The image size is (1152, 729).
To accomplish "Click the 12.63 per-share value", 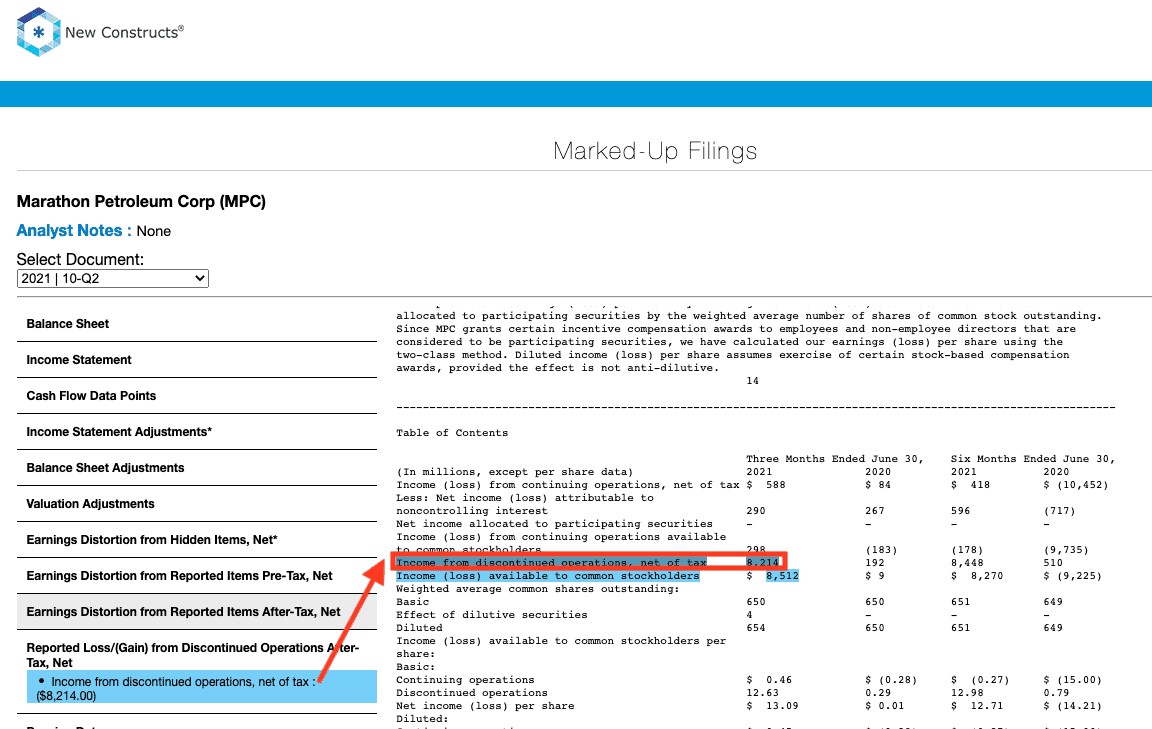I will [763, 693].
